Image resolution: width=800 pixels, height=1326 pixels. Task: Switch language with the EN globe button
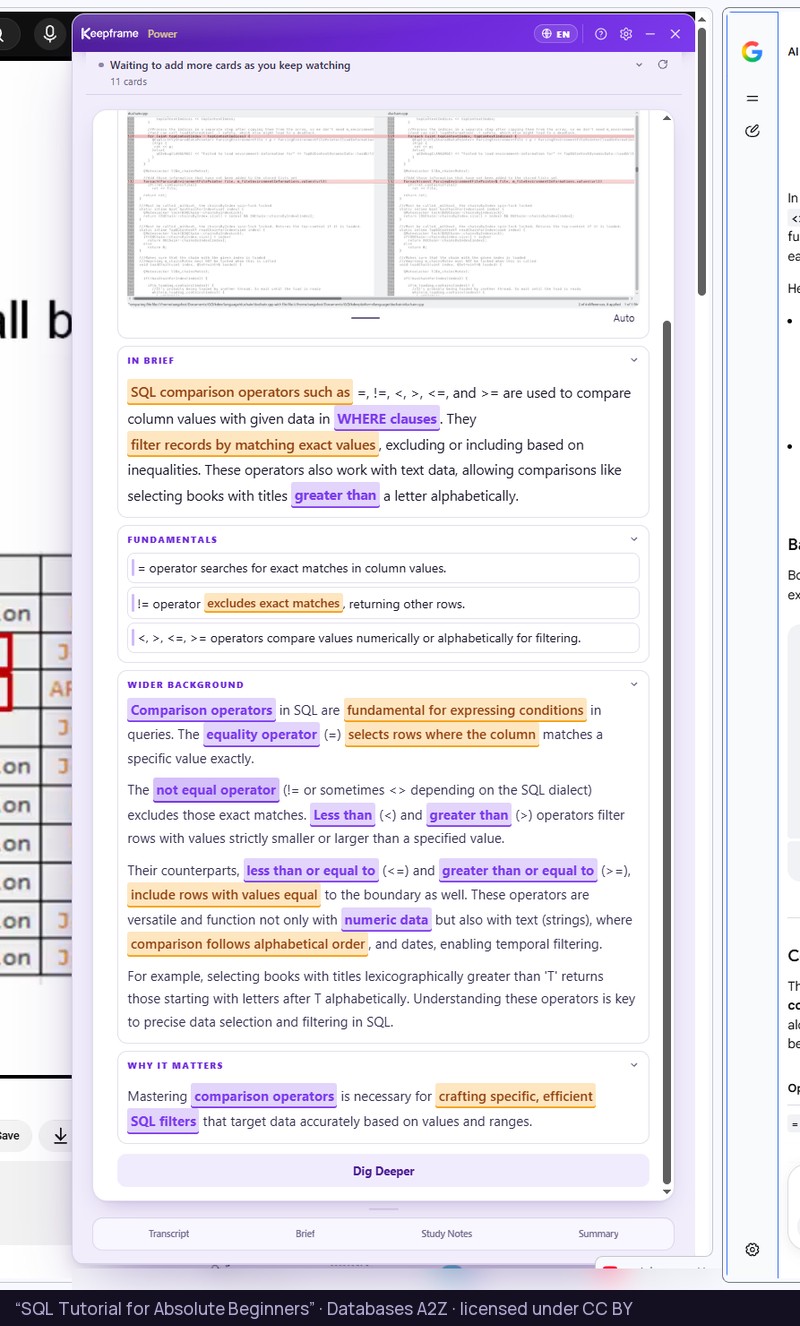coord(556,33)
